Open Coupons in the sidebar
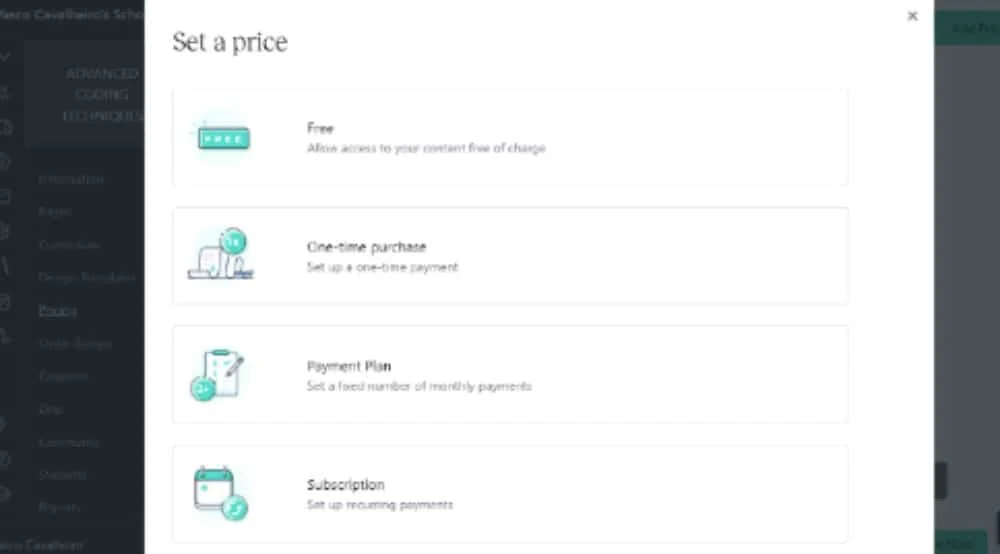This screenshot has width=1000, height=554. click(63, 376)
